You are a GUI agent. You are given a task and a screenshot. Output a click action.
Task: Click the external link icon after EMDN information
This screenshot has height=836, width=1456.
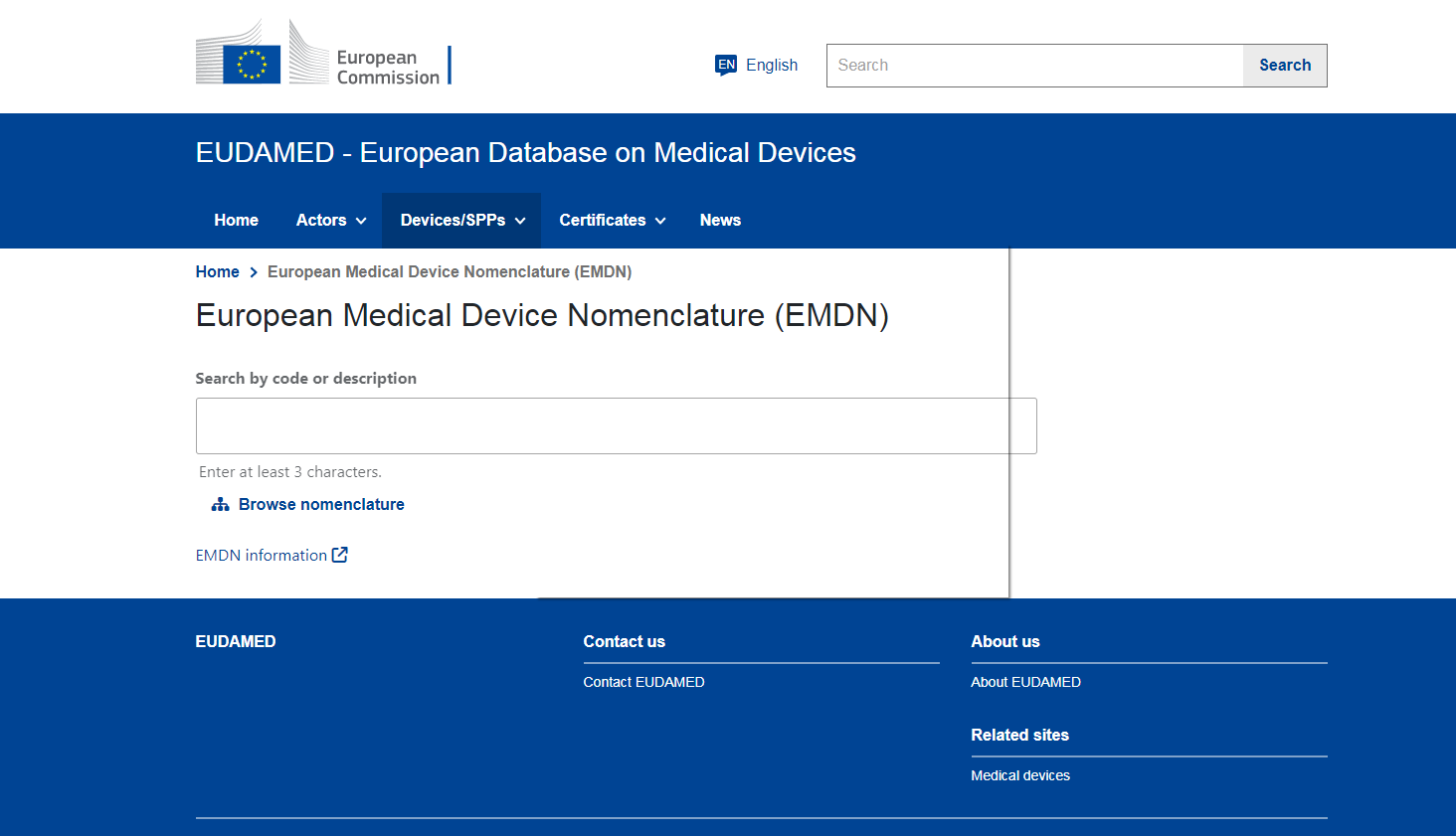340,555
